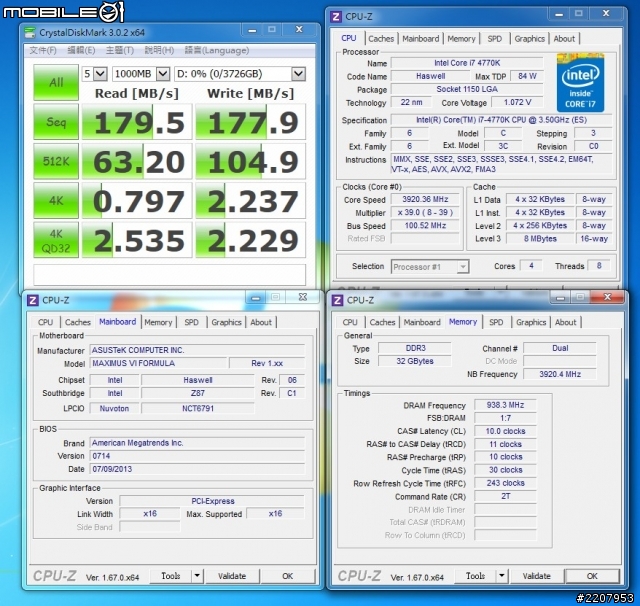This screenshot has width=640, height=606.
Task: Select Caches tab in Memory CPU-Z window
Action: [382, 322]
